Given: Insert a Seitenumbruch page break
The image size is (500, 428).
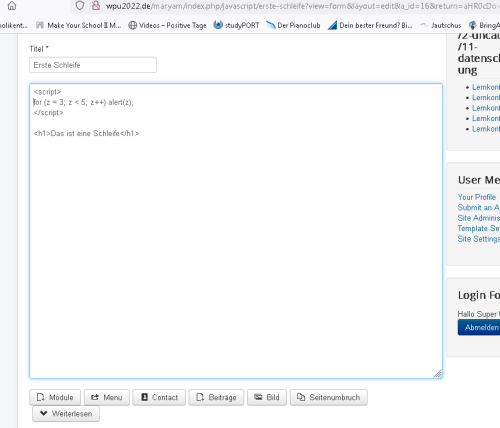Looking at the screenshot, I should 329,397.
